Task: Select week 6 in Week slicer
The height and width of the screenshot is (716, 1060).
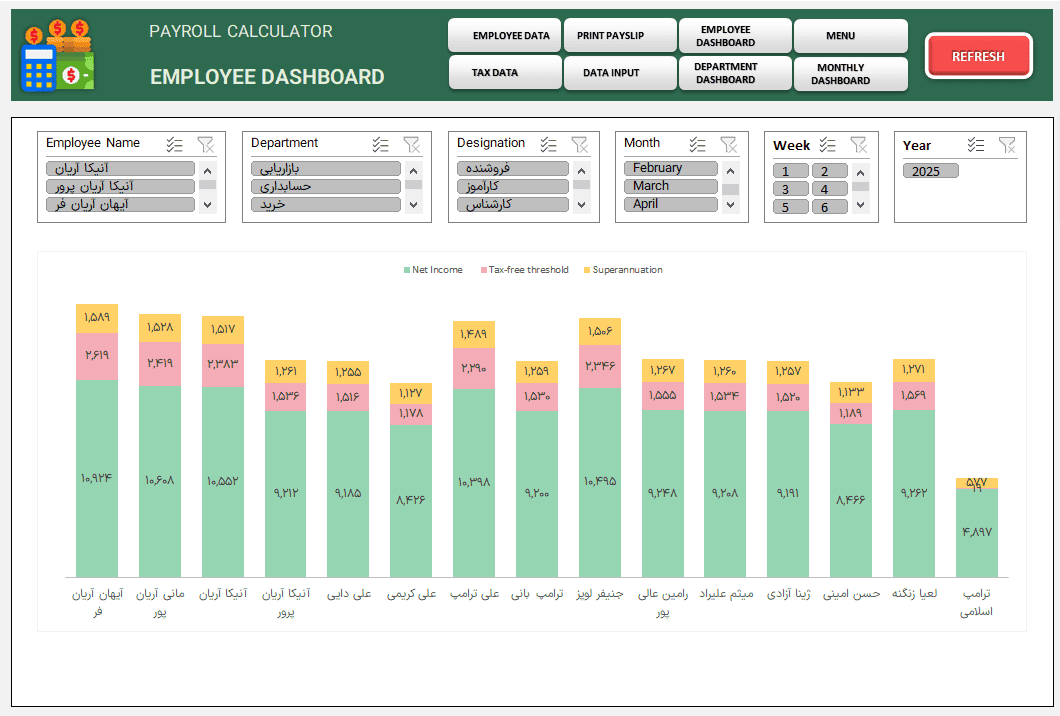Action: 829,207
